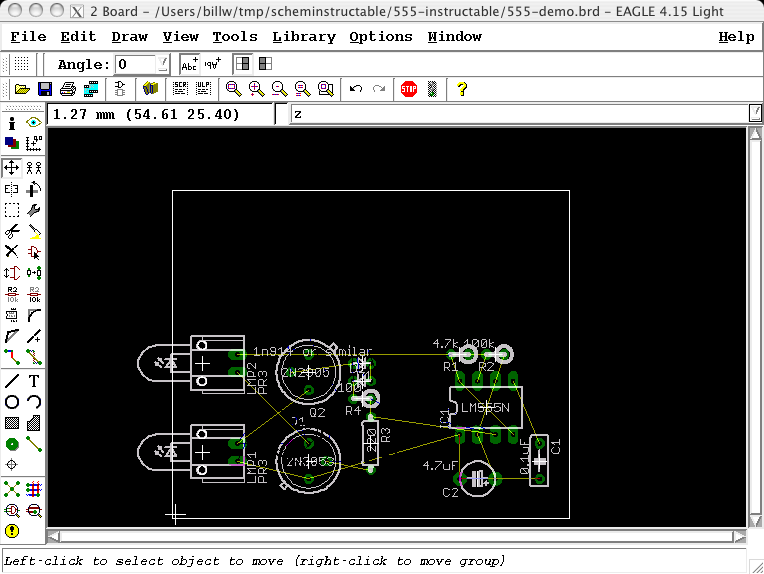
Task: Select the Ripup tool
Action: (34, 357)
